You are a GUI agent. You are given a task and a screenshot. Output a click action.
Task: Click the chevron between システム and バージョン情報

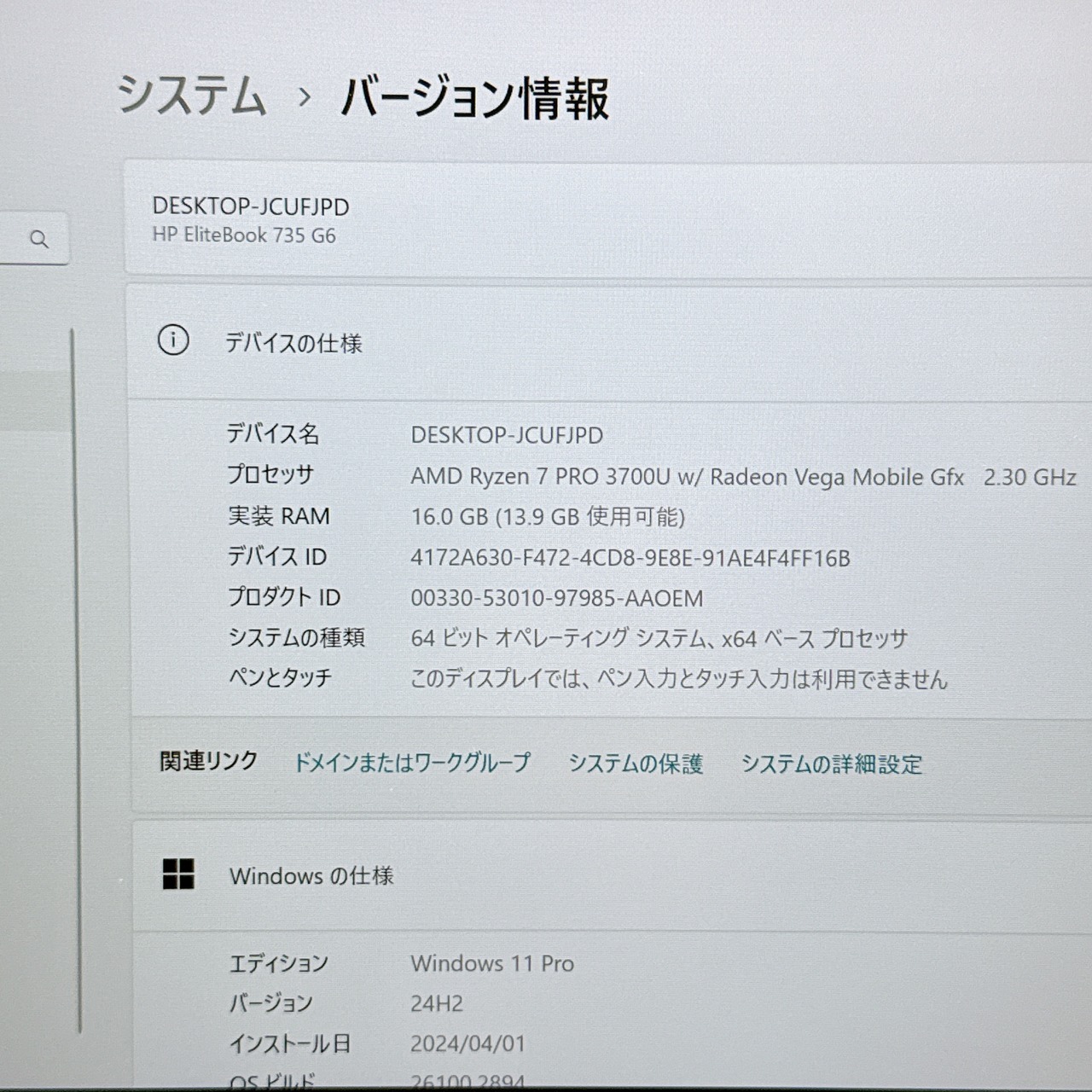(x=304, y=98)
